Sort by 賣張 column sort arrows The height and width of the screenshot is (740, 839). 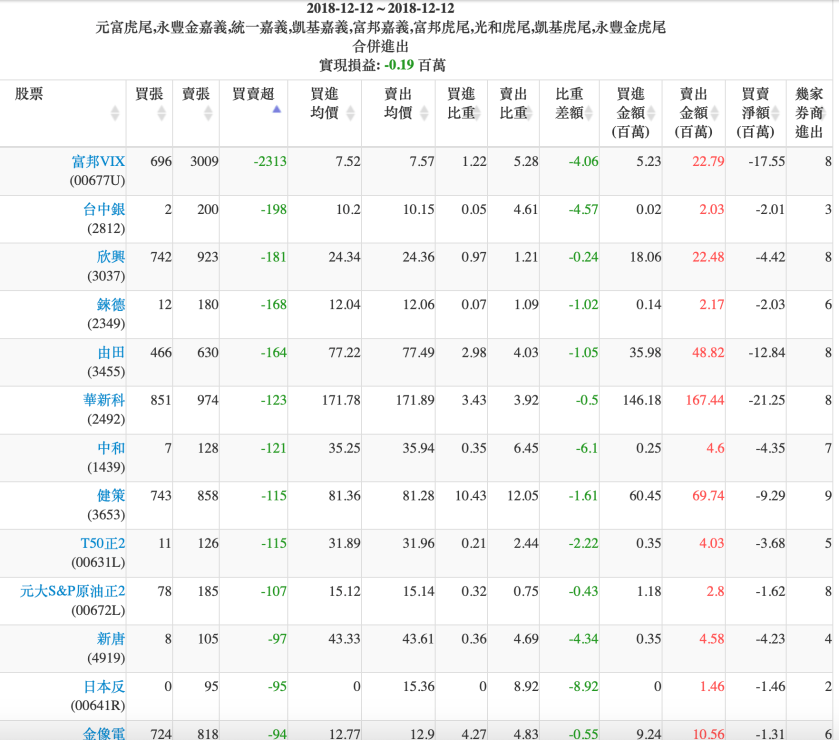coord(208,113)
